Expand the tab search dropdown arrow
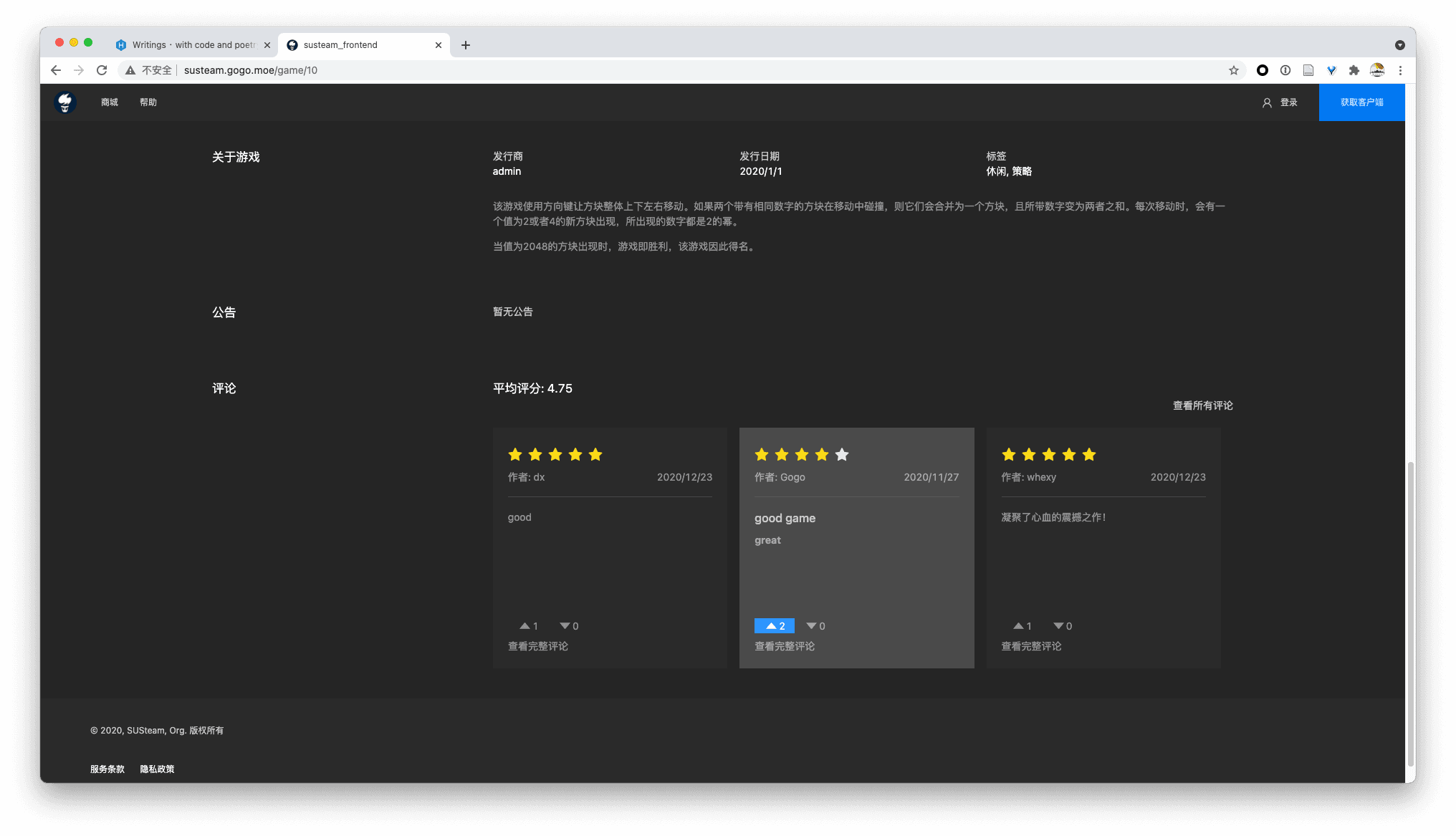Viewport: 1456px width, 836px height. pyautogui.click(x=1399, y=45)
